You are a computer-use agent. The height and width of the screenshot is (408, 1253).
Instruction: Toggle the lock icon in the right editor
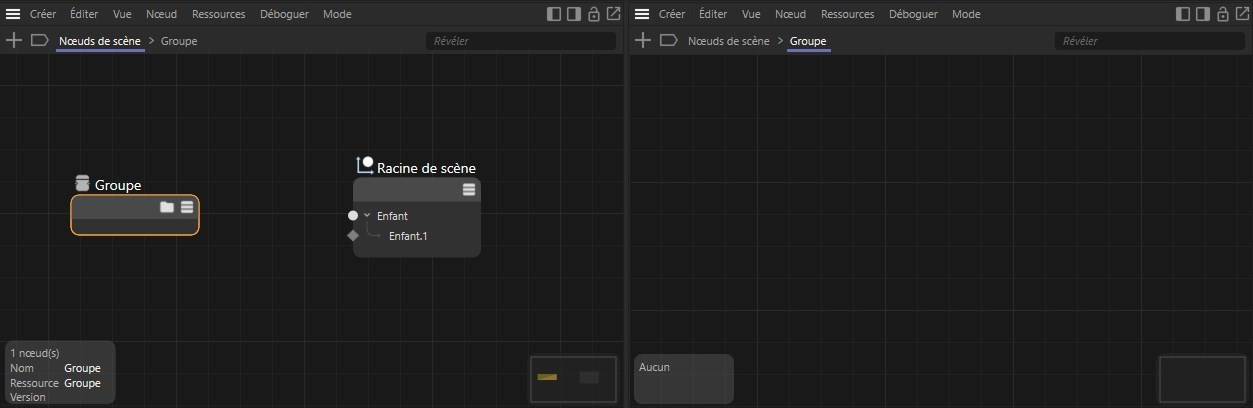click(x=1222, y=14)
